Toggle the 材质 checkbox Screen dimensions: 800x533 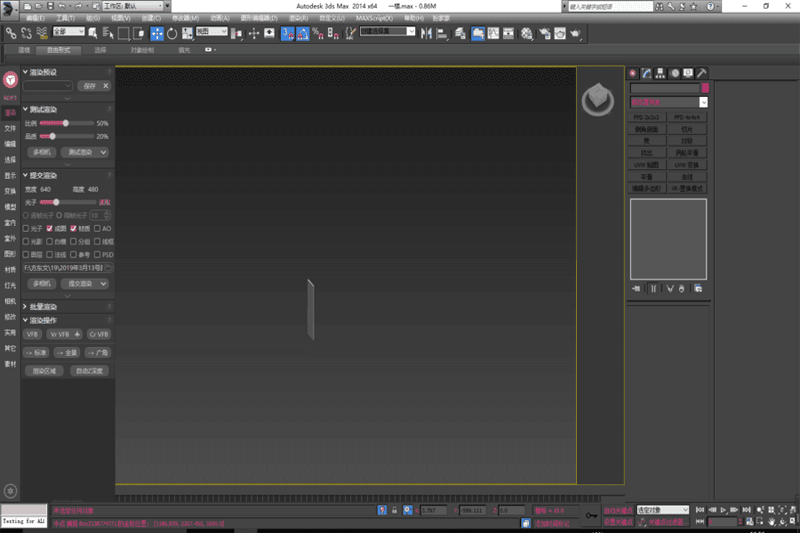(74, 228)
